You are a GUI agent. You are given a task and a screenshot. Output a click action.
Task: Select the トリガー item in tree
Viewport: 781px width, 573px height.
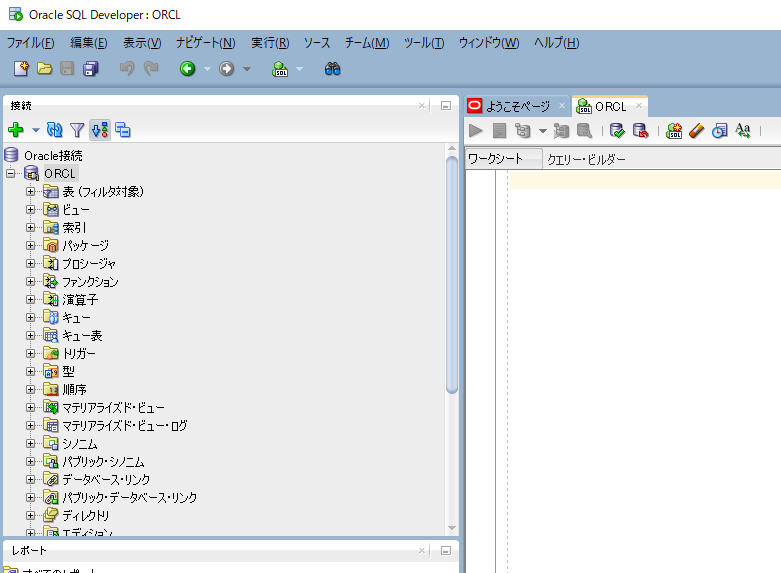tap(79, 354)
